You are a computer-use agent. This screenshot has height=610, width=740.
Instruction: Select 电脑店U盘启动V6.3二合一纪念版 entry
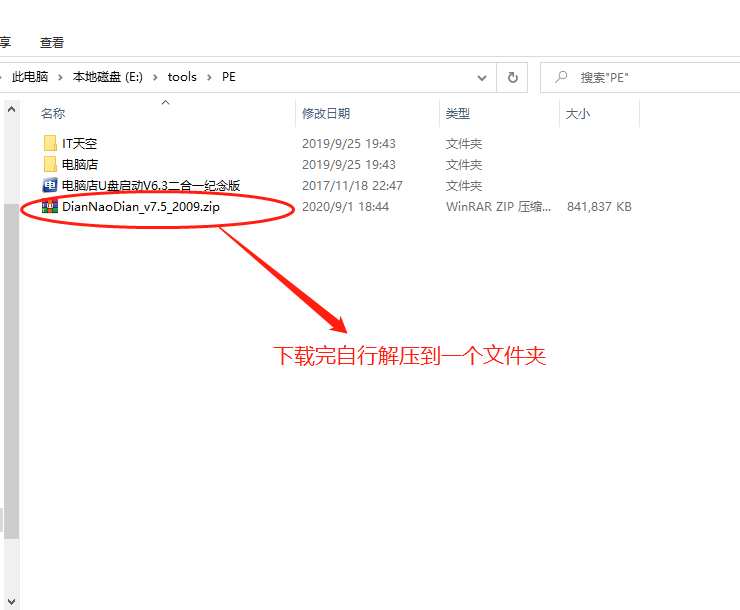click(x=151, y=185)
